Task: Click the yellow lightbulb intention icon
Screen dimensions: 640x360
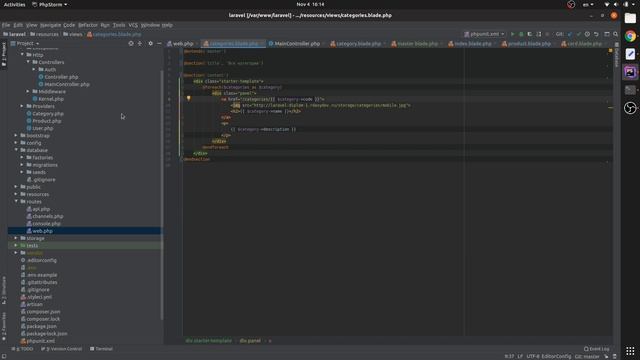Action: pyautogui.click(x=189, y=98)
